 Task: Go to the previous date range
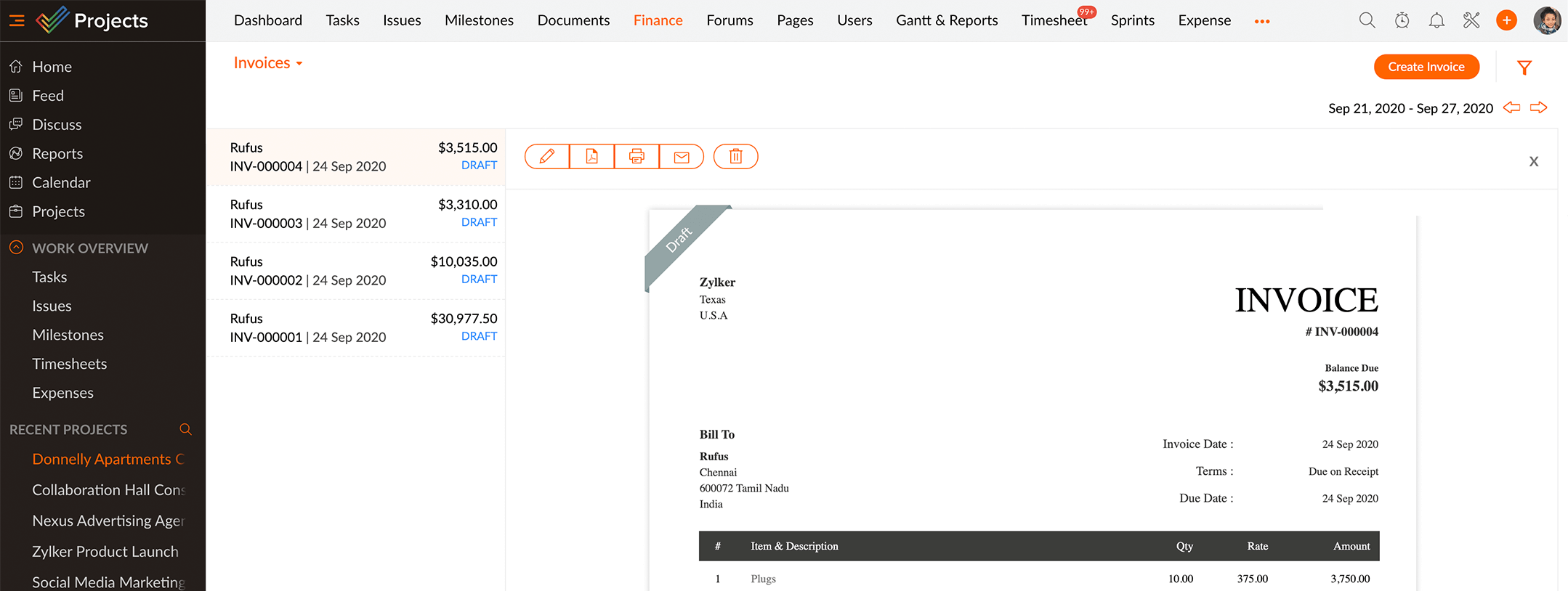[1511, 107]
